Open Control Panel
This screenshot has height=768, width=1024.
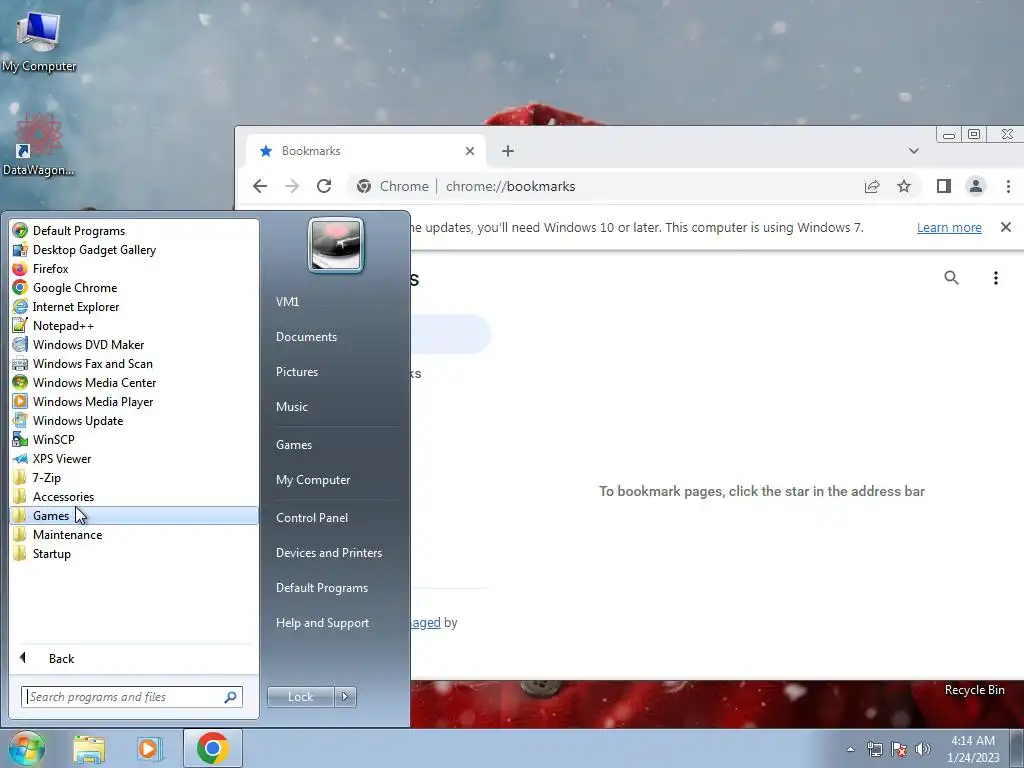(x=312, y=518)
